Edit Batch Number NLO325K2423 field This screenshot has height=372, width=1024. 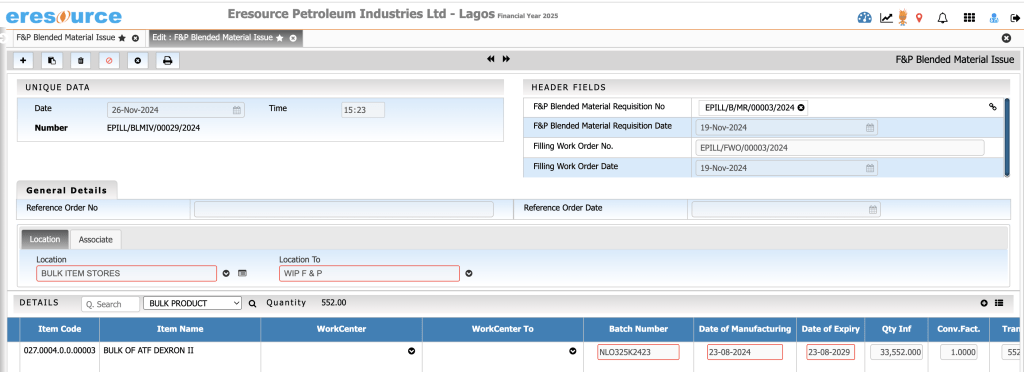(x=638, y=352)
